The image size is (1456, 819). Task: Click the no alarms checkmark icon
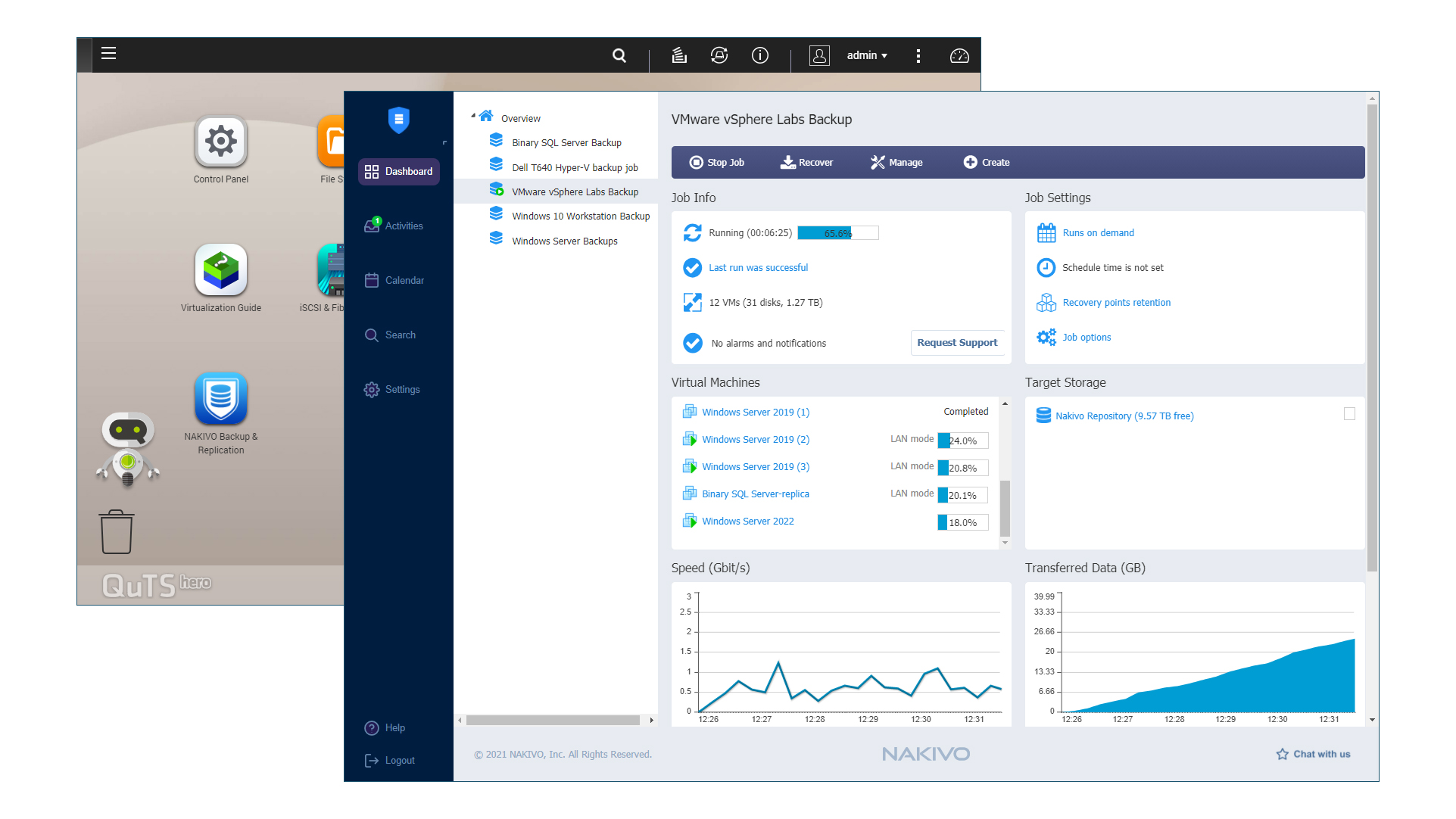(x=692, y=343)
